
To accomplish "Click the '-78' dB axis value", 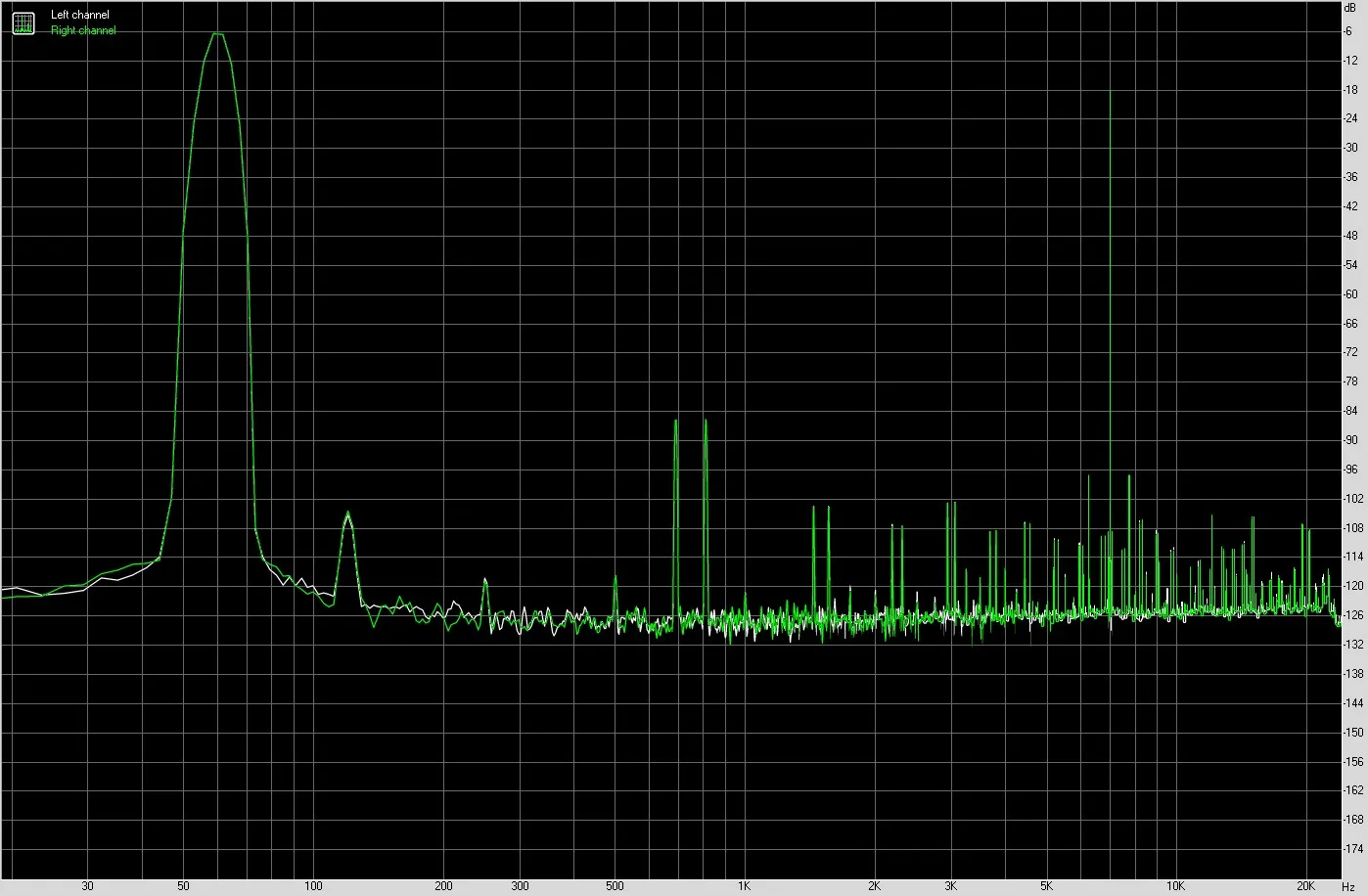I will 1351,382.
